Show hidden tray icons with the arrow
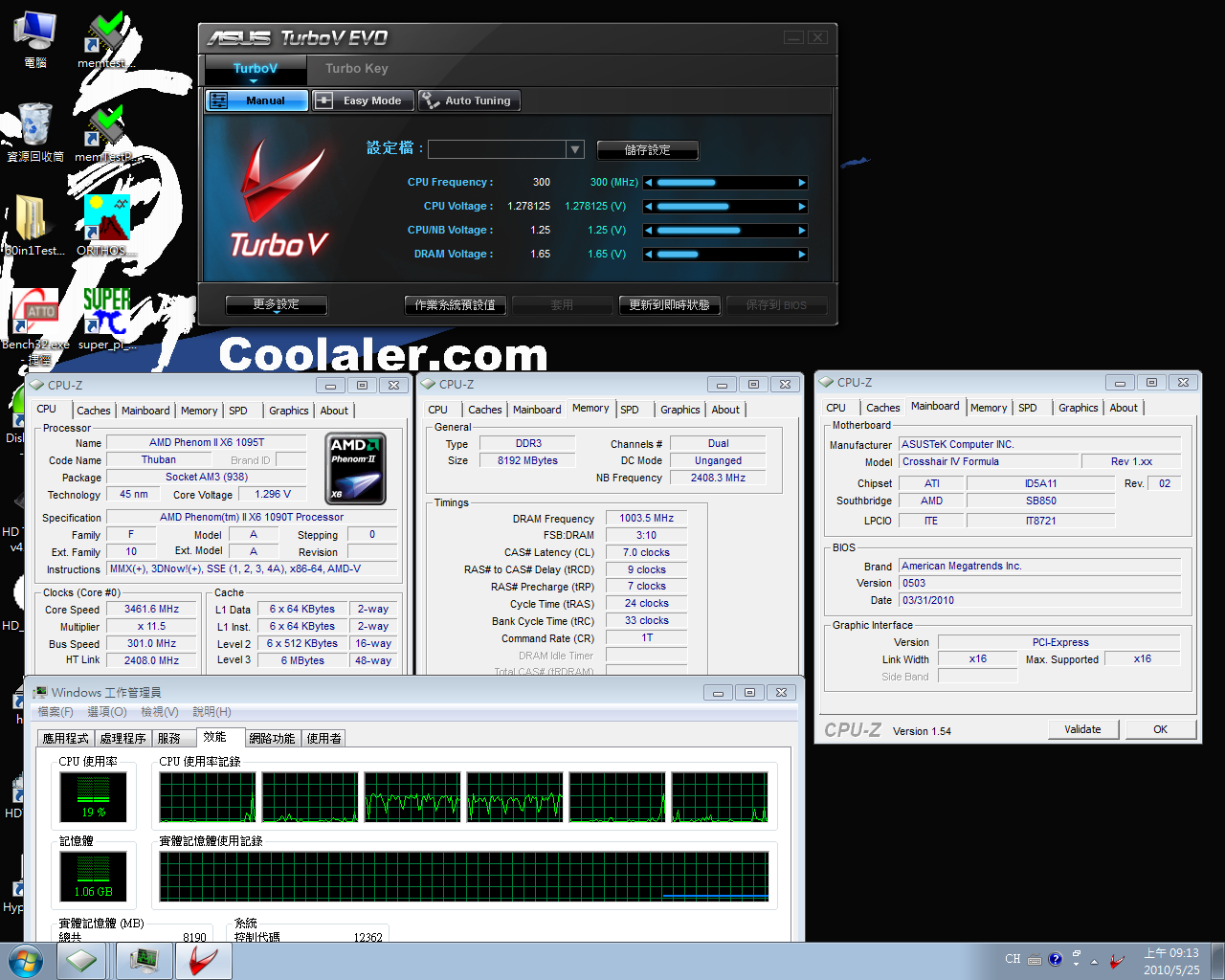Image resolution: width=1225 pixels, height=980 pixels. tap(1094, 961)
